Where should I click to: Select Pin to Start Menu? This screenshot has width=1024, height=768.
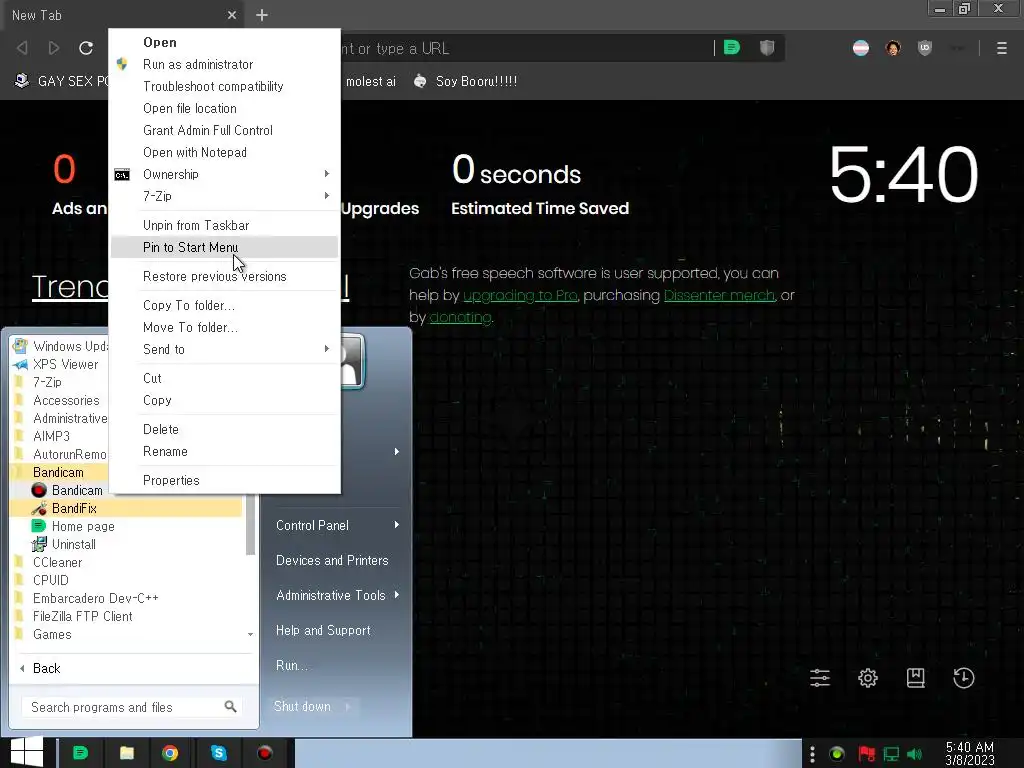pos(225,247)
